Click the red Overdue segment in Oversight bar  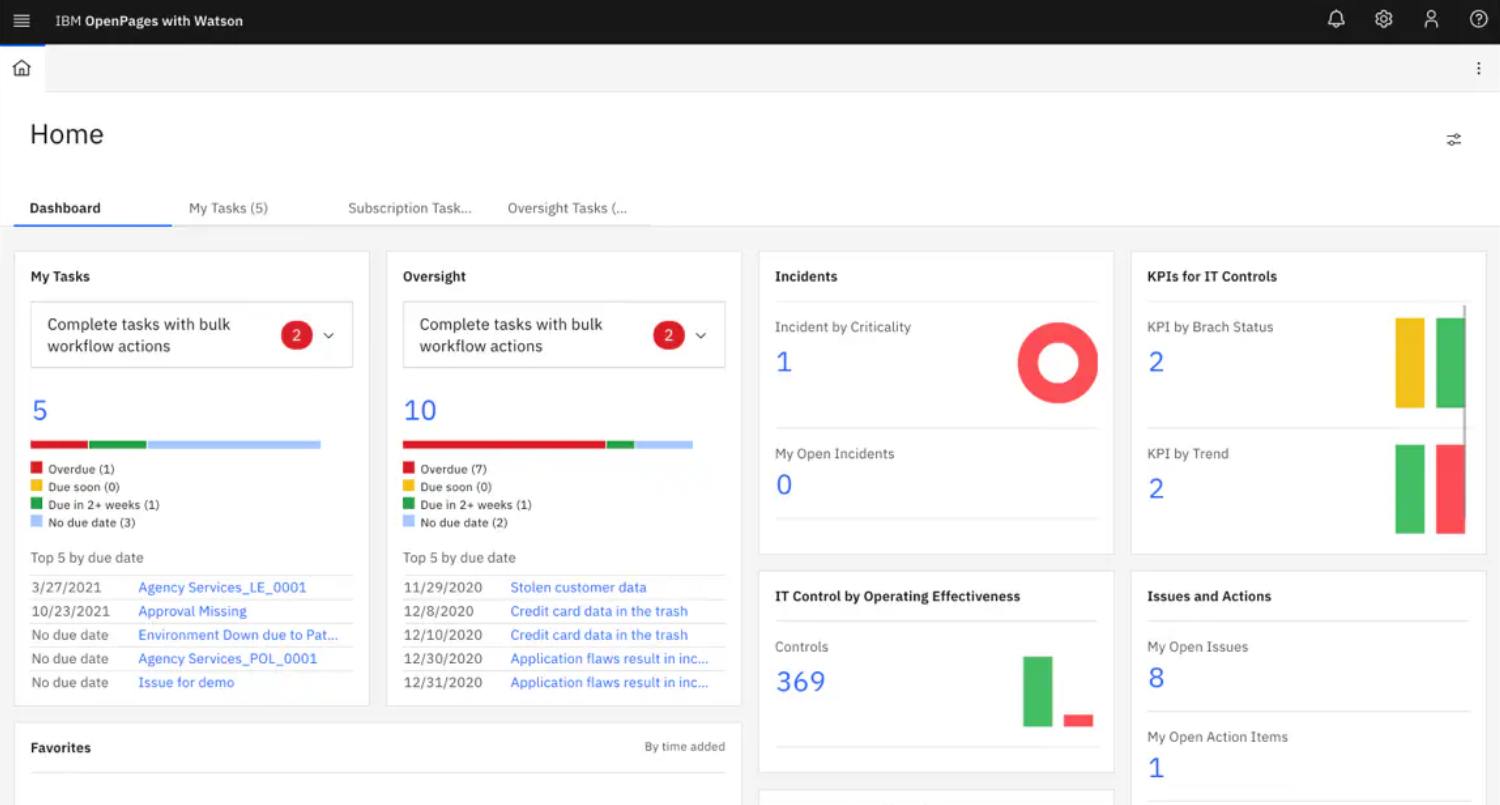tap(503, 444)
